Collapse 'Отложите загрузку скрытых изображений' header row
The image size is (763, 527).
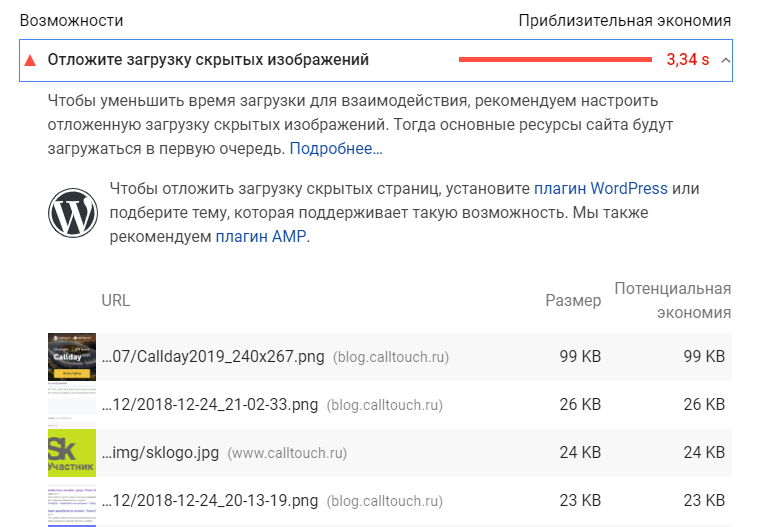click(x=376, y=60)
